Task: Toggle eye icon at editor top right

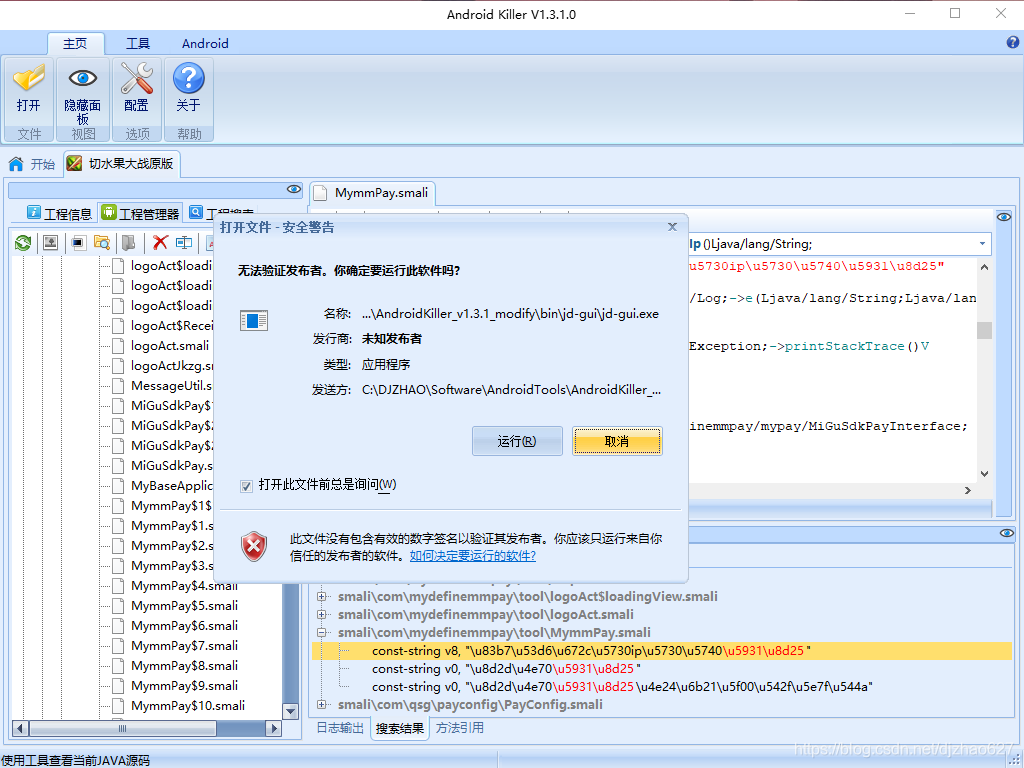Action: pos(1004,217)
